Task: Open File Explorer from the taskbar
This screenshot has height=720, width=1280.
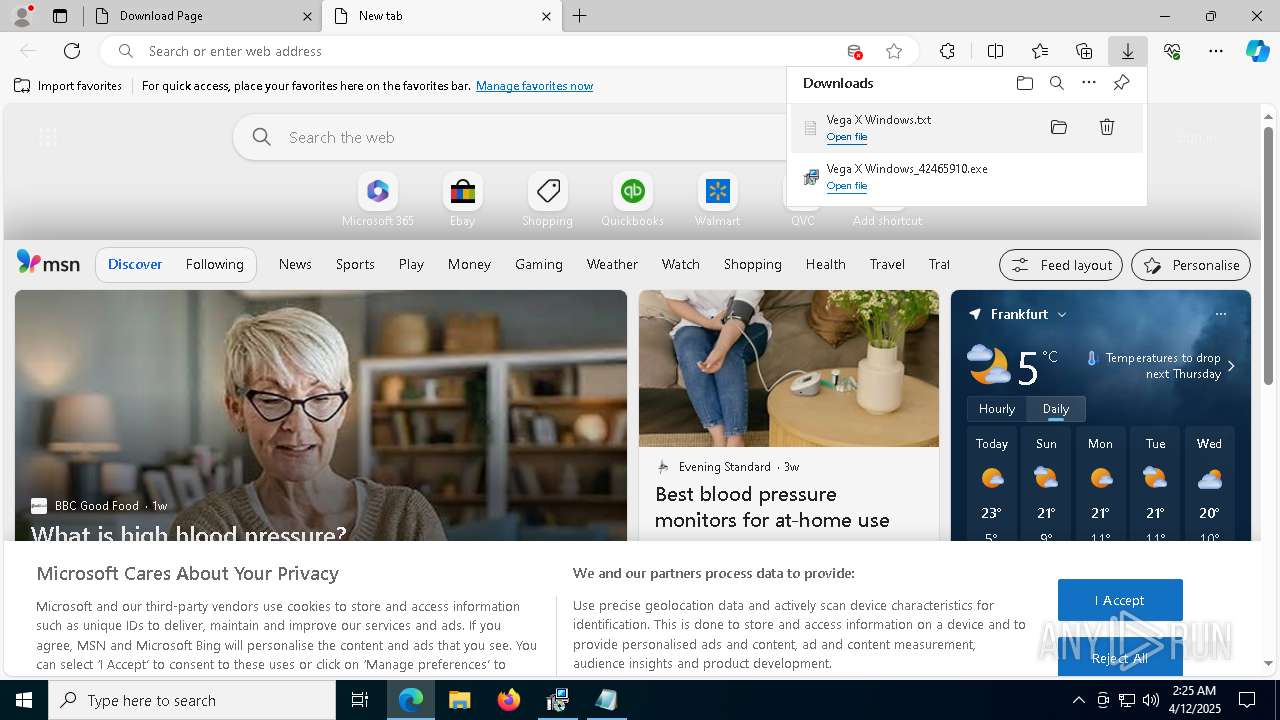Action: pyautogui.click(x=459, y=700)
